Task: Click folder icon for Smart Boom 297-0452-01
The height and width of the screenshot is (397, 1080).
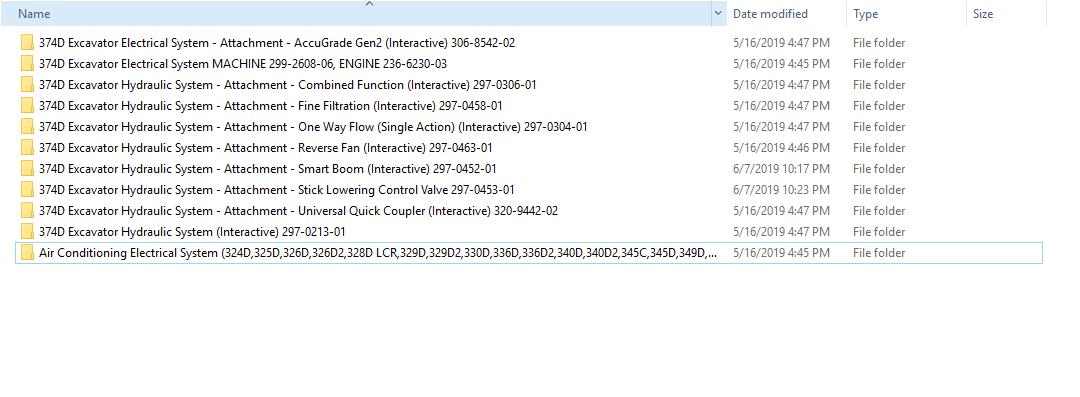Action: click(28, 169)
